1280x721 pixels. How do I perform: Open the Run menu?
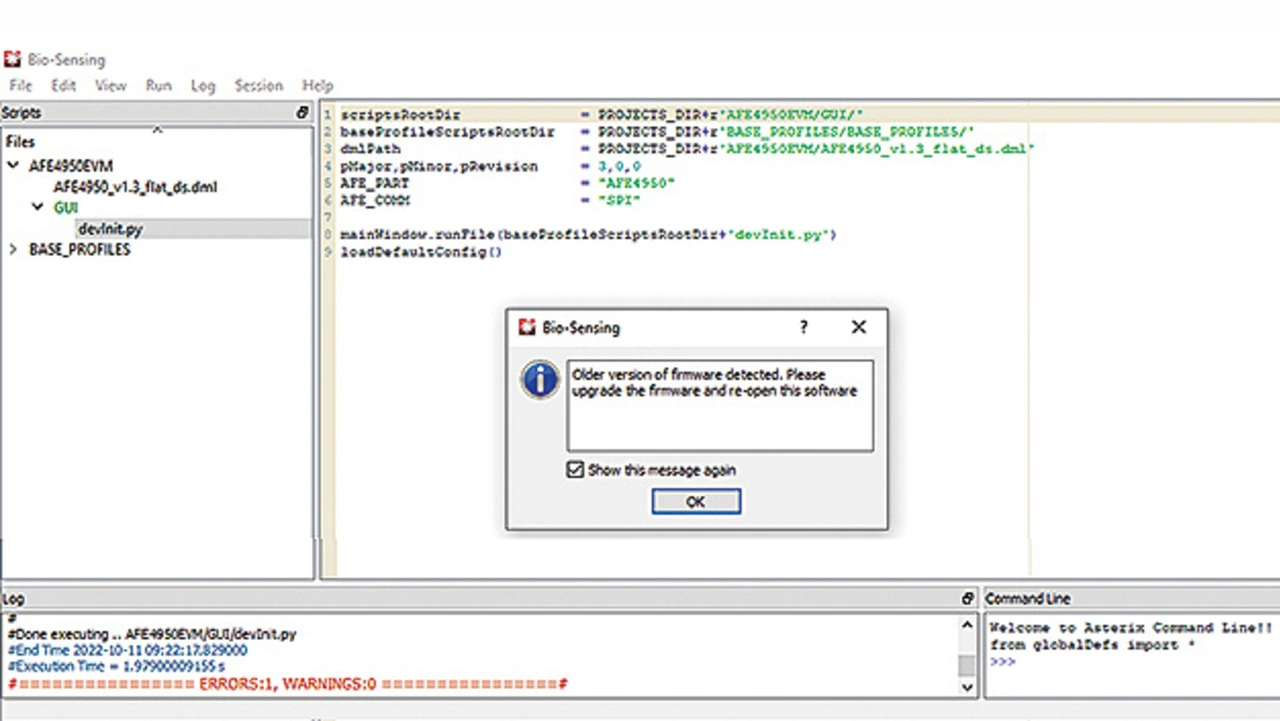point(158,86)
